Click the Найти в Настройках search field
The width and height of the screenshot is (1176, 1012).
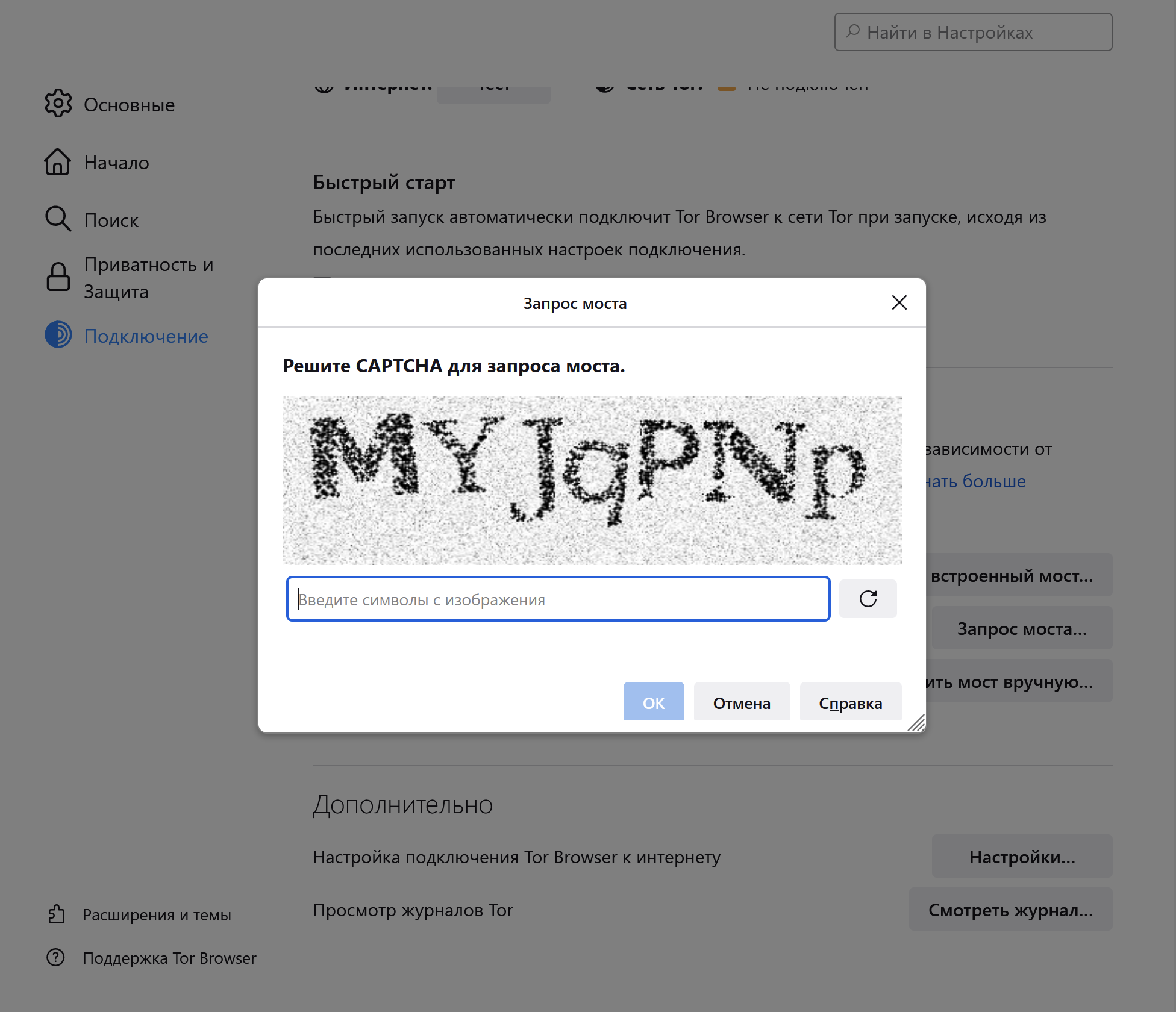point(973,32)
